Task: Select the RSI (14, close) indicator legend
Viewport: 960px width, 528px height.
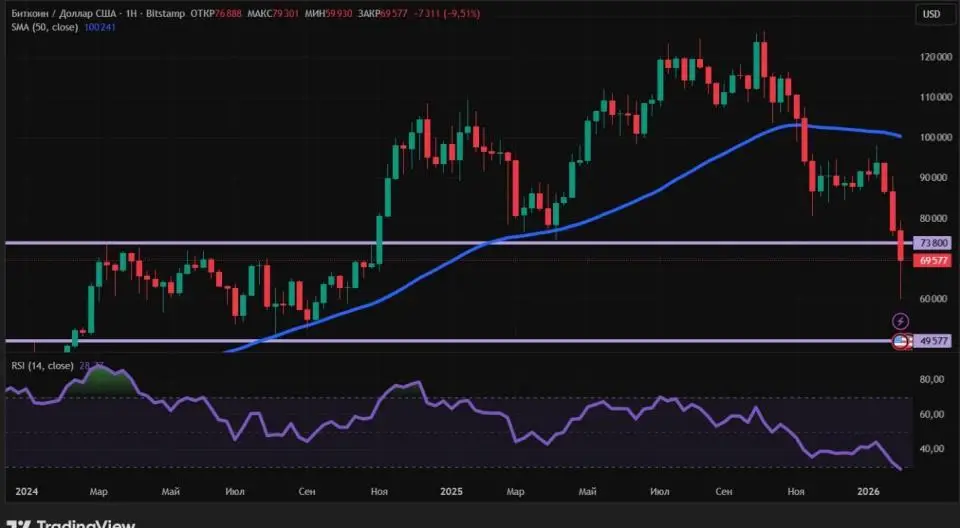Action: click(x=40, y=365)
